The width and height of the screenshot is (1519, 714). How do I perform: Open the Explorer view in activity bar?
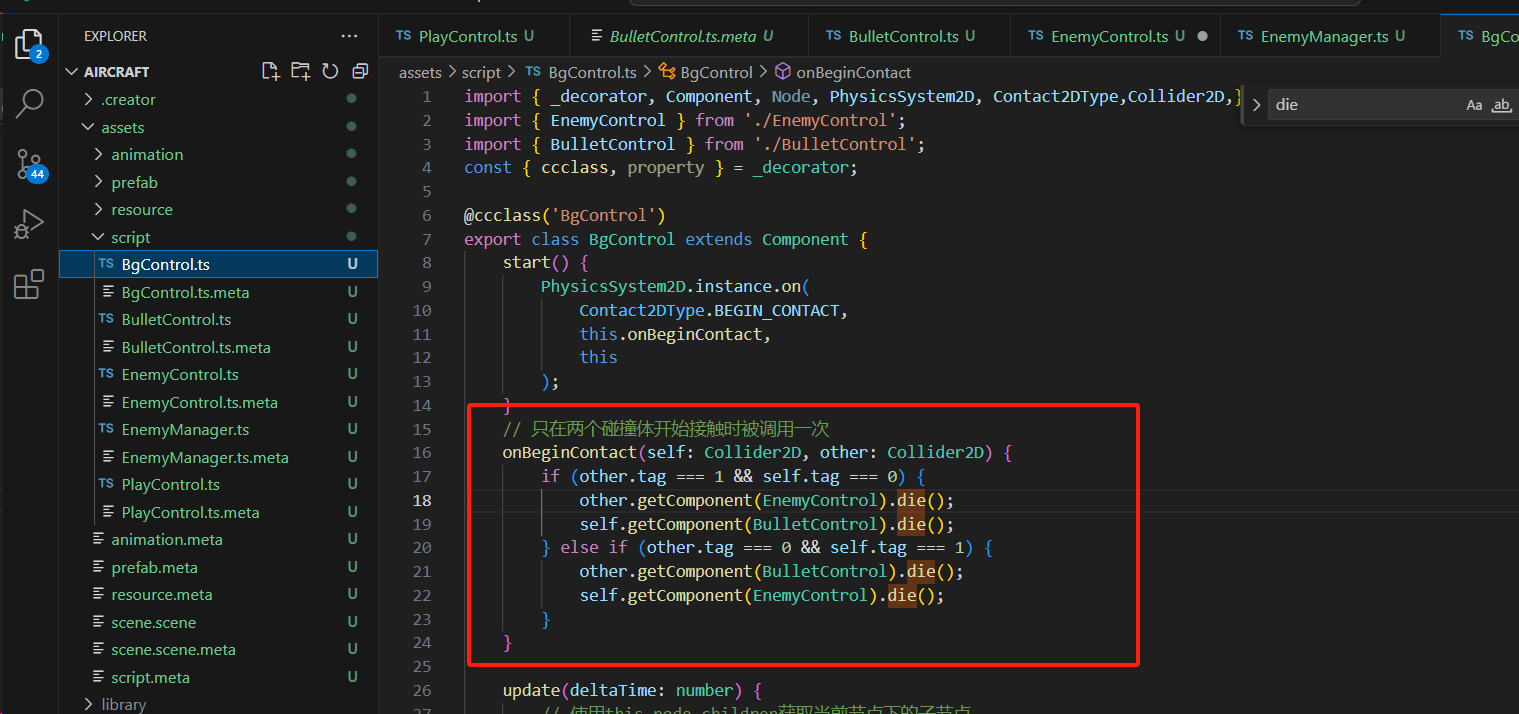pyautogui.click(x=29, y=45)
